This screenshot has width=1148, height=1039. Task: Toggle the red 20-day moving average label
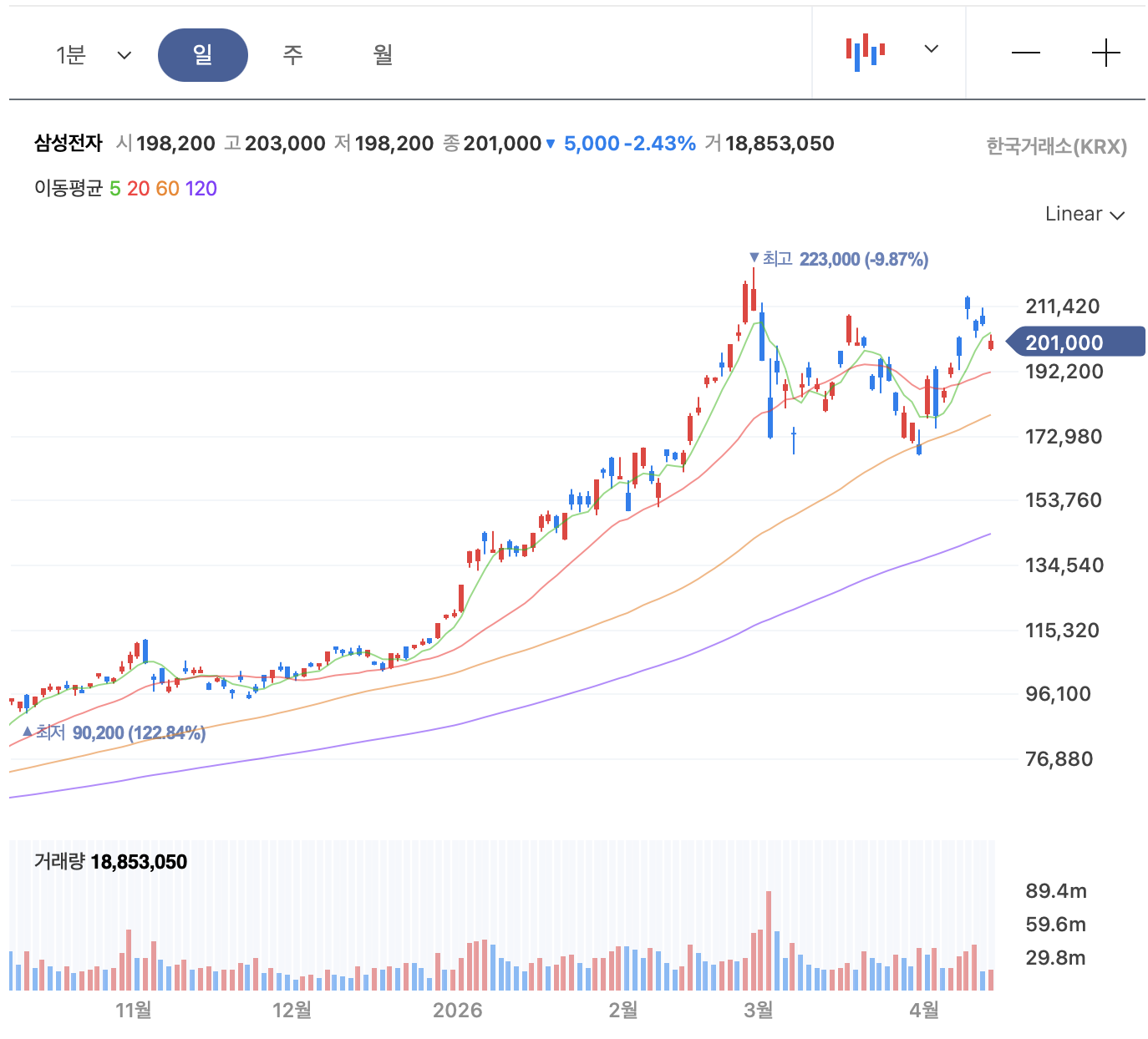click(139, 189)
